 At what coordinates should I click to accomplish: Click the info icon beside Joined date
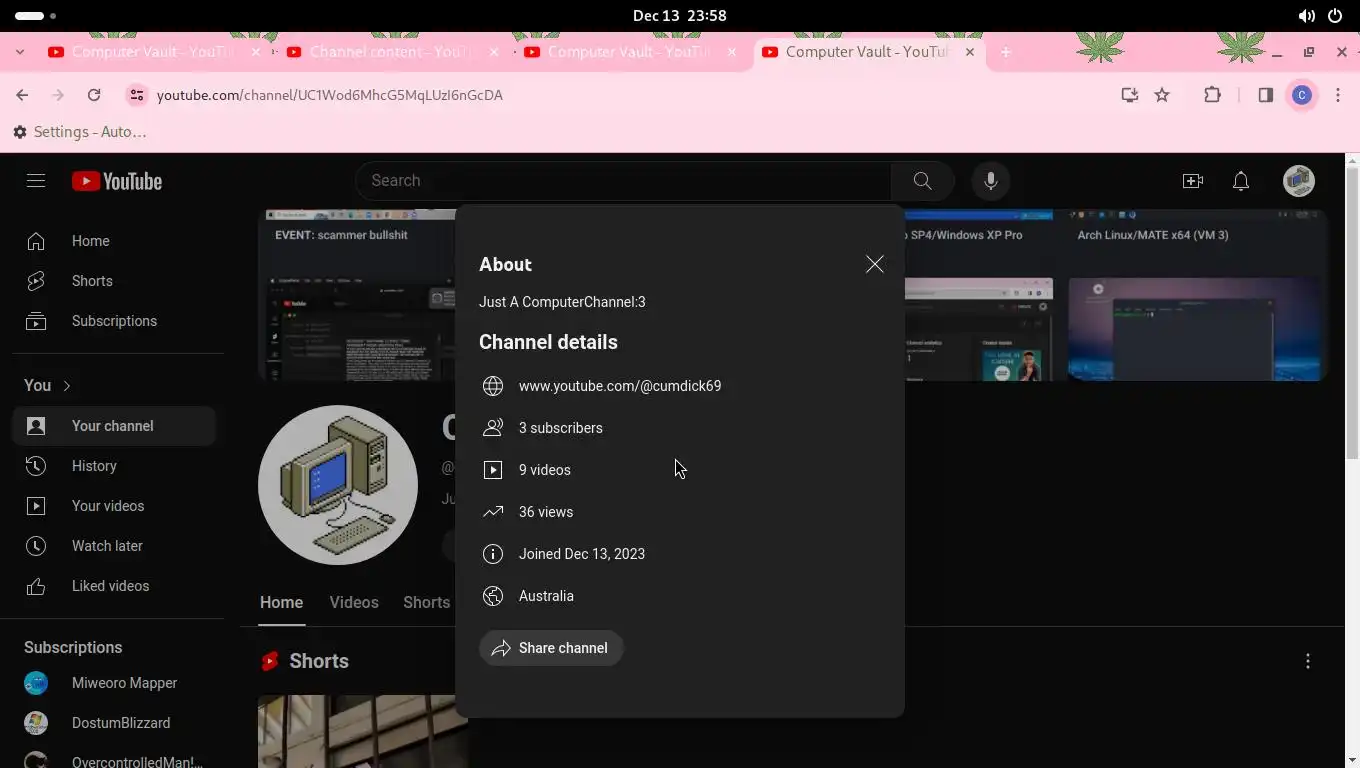click(x=493, y=554)
